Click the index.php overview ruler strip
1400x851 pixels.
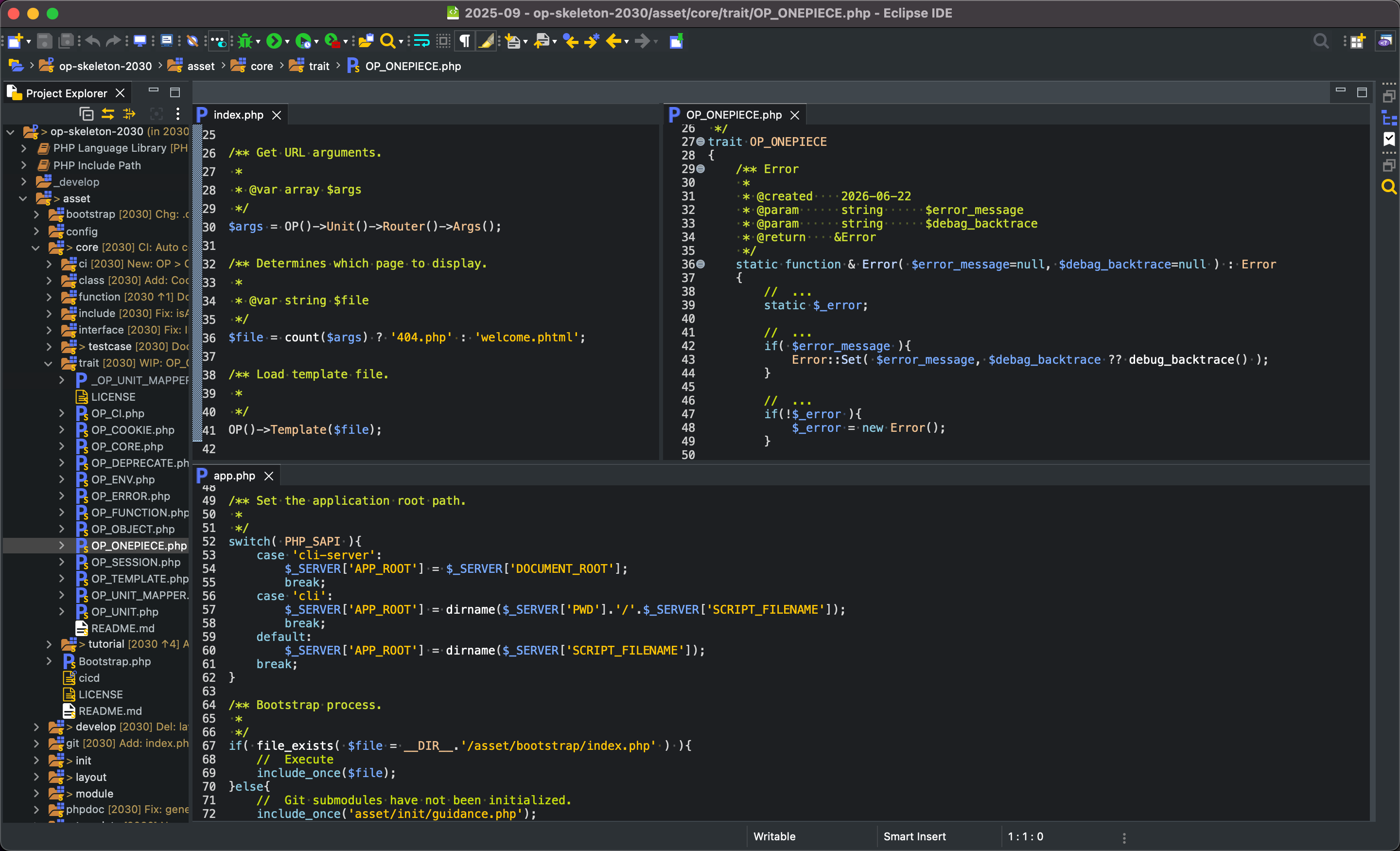(x=197, y=284)
